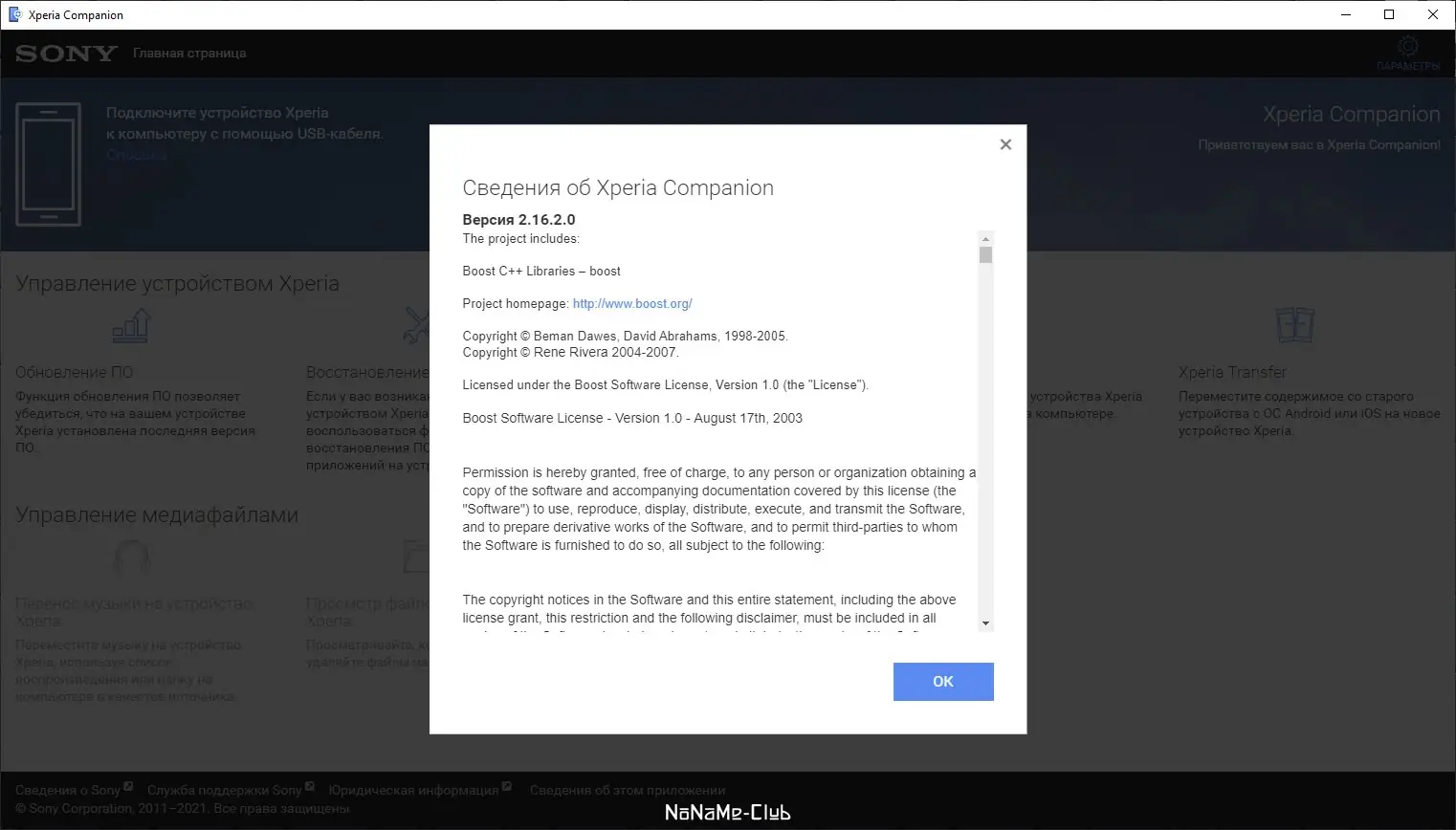Click the Версия 2.16.2.0 version text

tap(518, 220)
